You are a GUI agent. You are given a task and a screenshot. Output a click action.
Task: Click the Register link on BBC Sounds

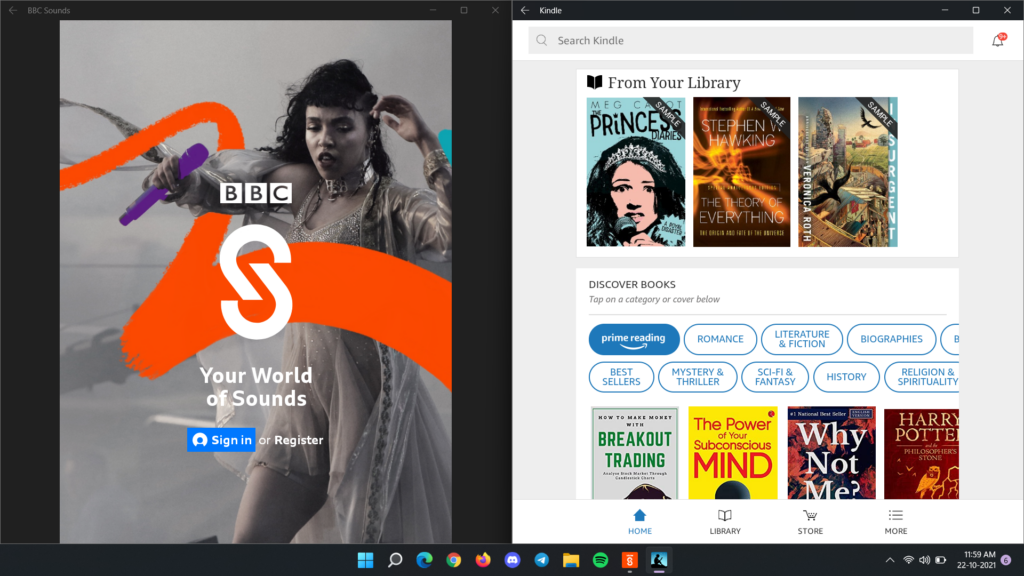(301, 439)
